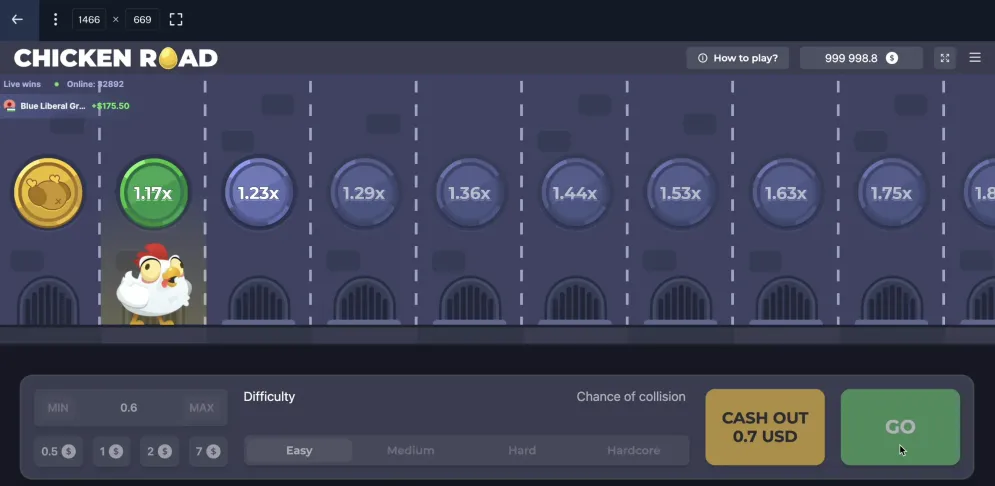Click the gold roasted chicken coin
Image resolution: width=995 pixels, height=486 pixels.
[48, 193]
